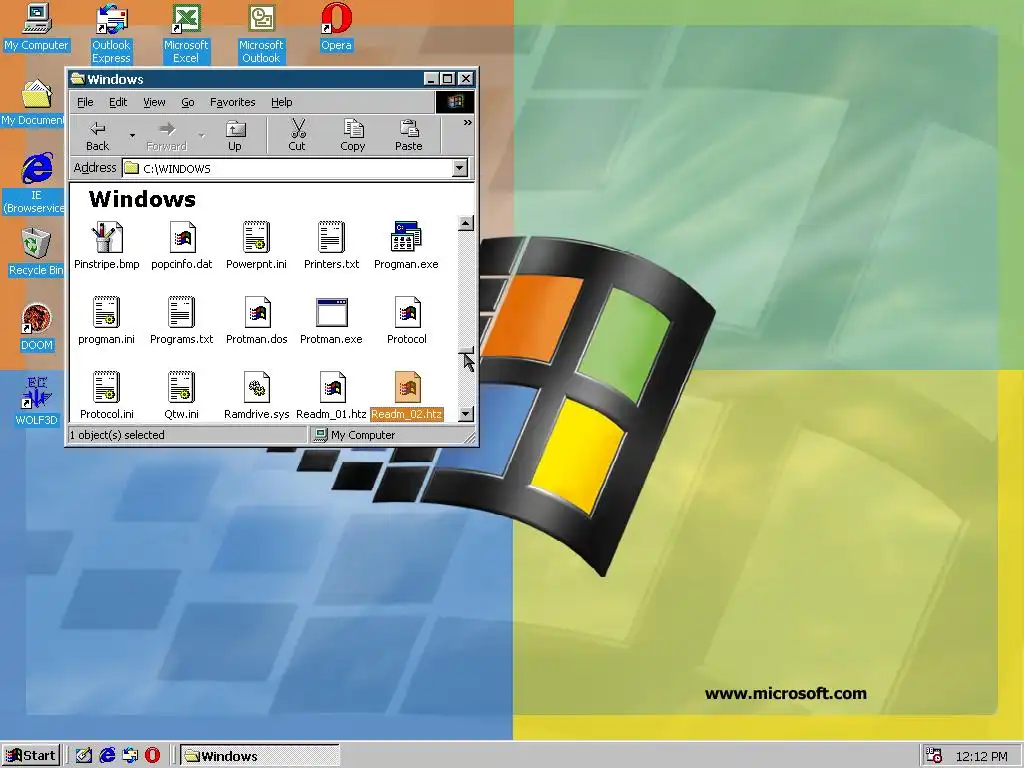Viewport: 1024px width, 768px height.
Task: Select Readm_01.htz file
Action: 331,396
